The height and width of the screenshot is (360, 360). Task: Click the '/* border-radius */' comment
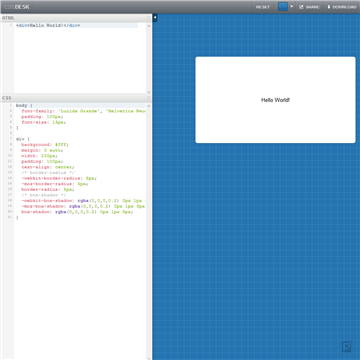coord(48,172)
